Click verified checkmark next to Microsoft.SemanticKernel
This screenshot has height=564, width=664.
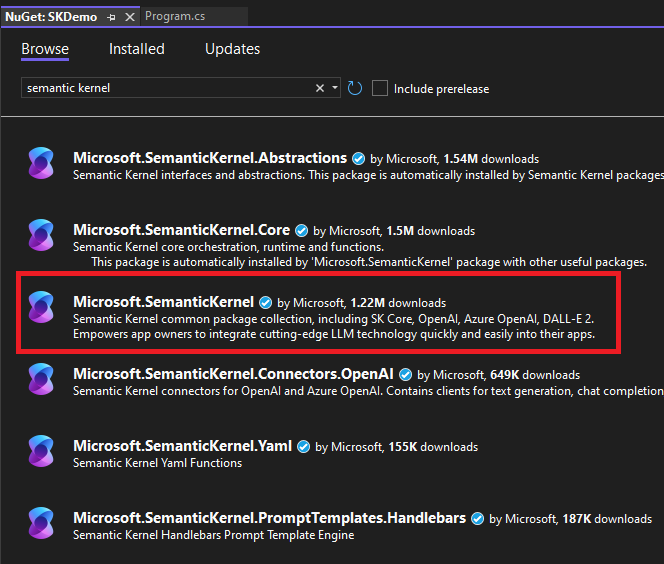click(266, 303)
